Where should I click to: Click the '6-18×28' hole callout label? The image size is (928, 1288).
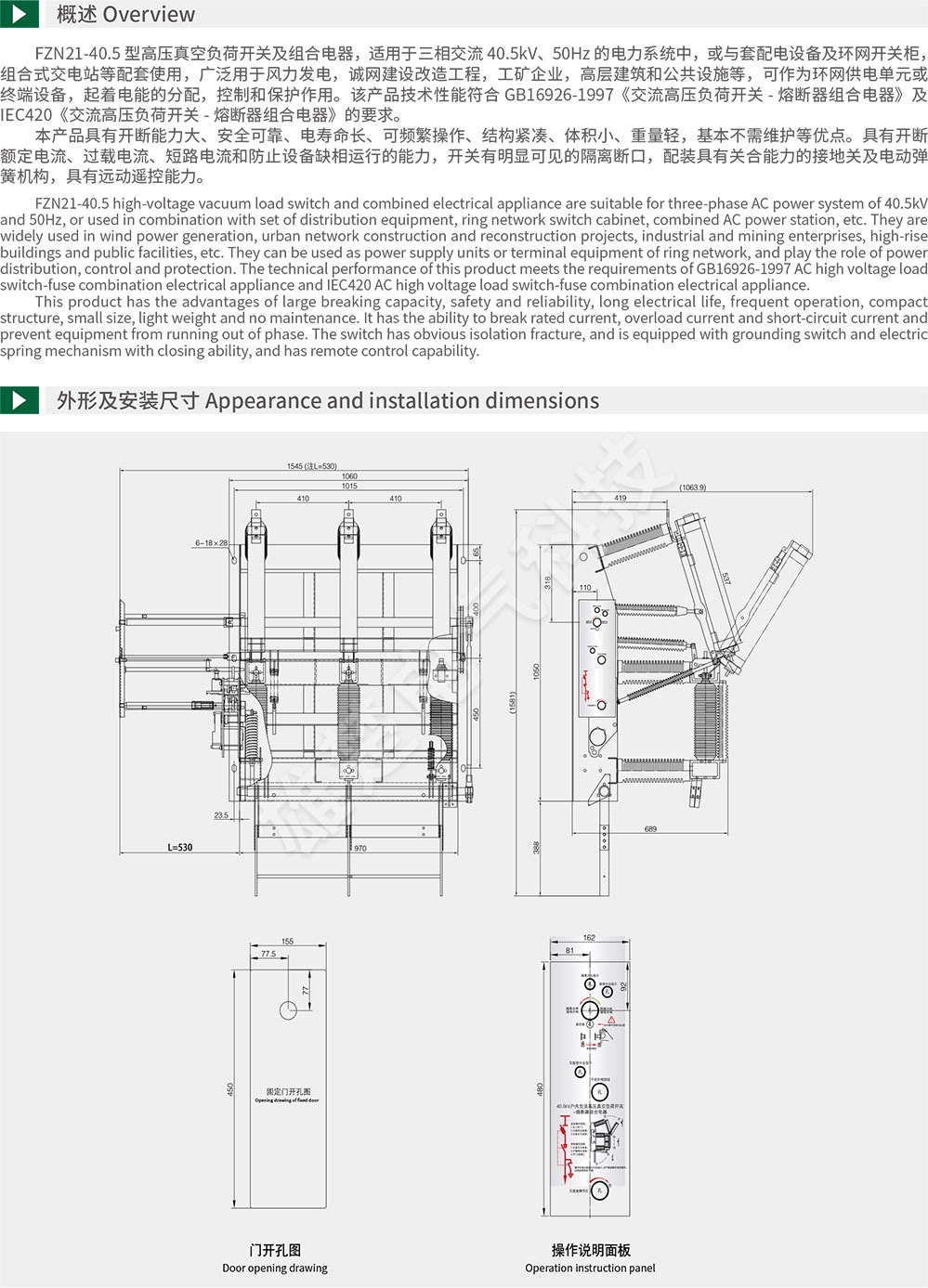click(211, 542)
